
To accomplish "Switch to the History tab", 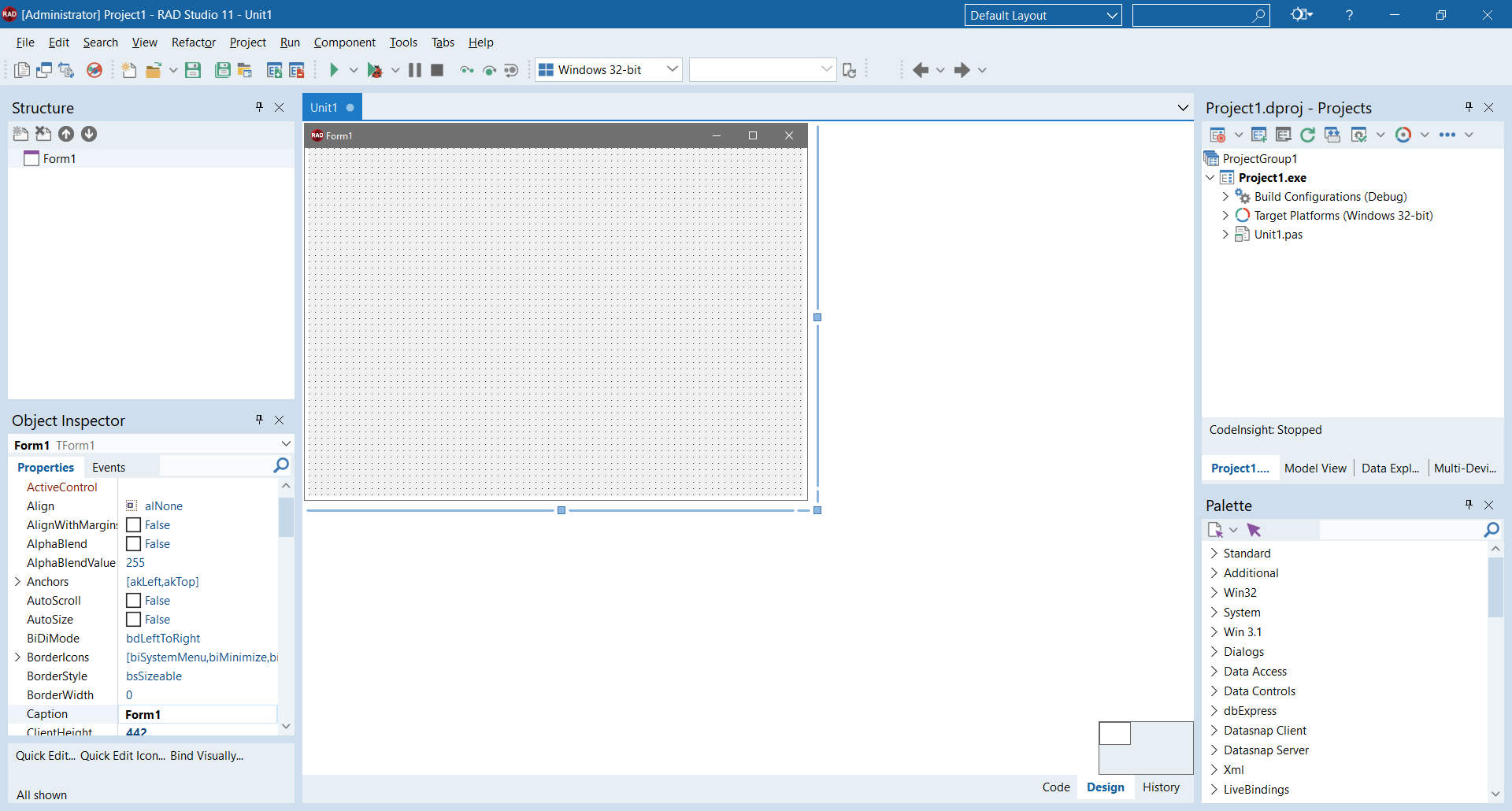I will (x=1162, y=787).
